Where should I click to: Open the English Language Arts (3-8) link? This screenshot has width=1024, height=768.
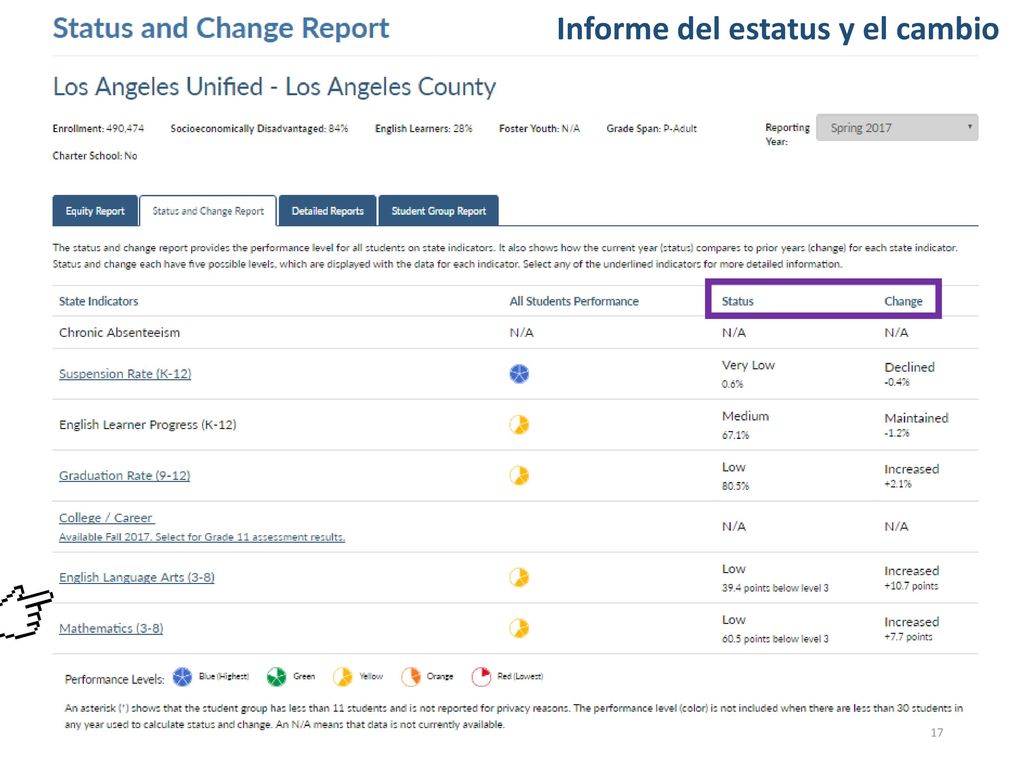(136, 578)
